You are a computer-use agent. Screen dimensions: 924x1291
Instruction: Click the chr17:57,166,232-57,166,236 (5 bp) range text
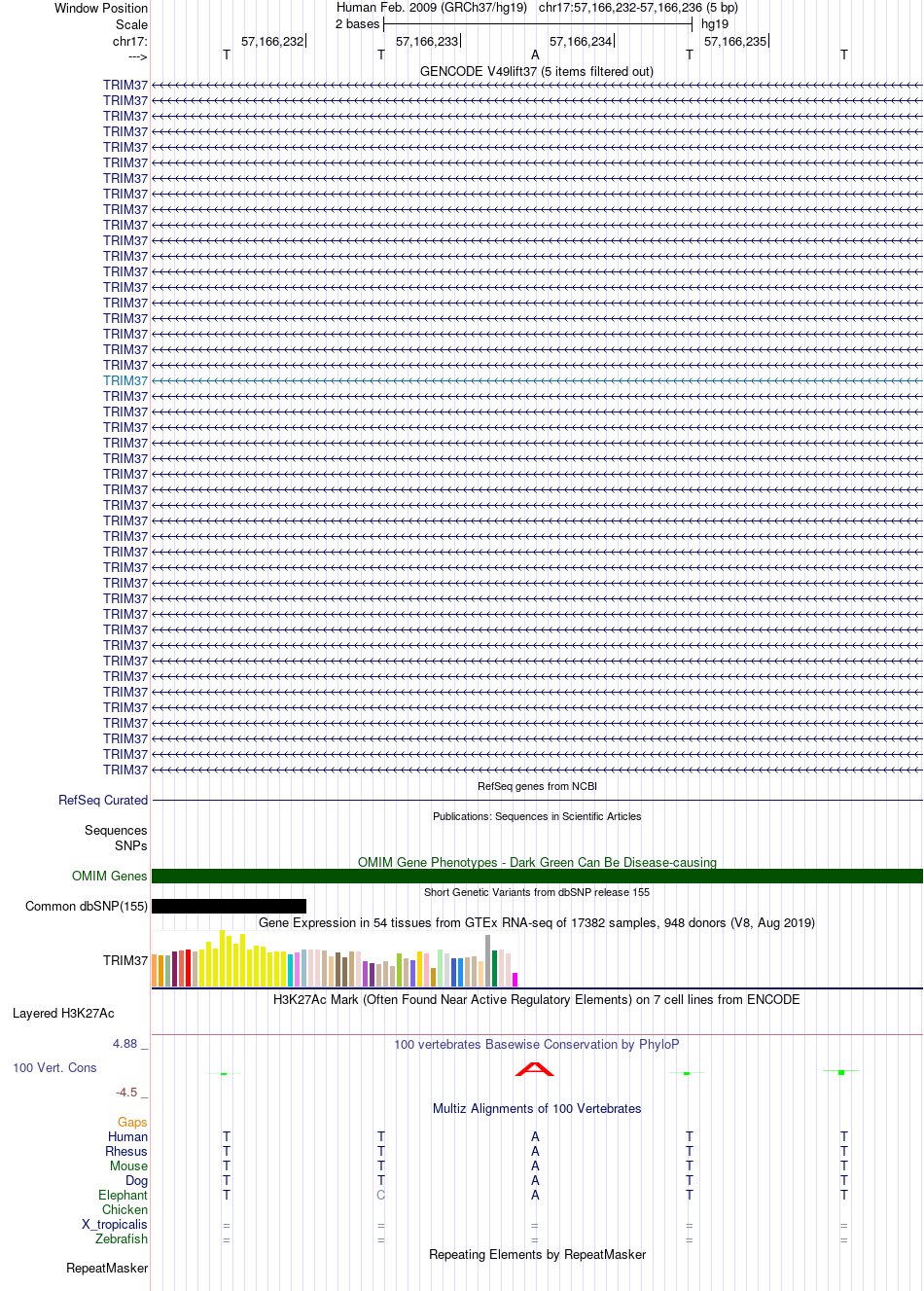[638, 7]
